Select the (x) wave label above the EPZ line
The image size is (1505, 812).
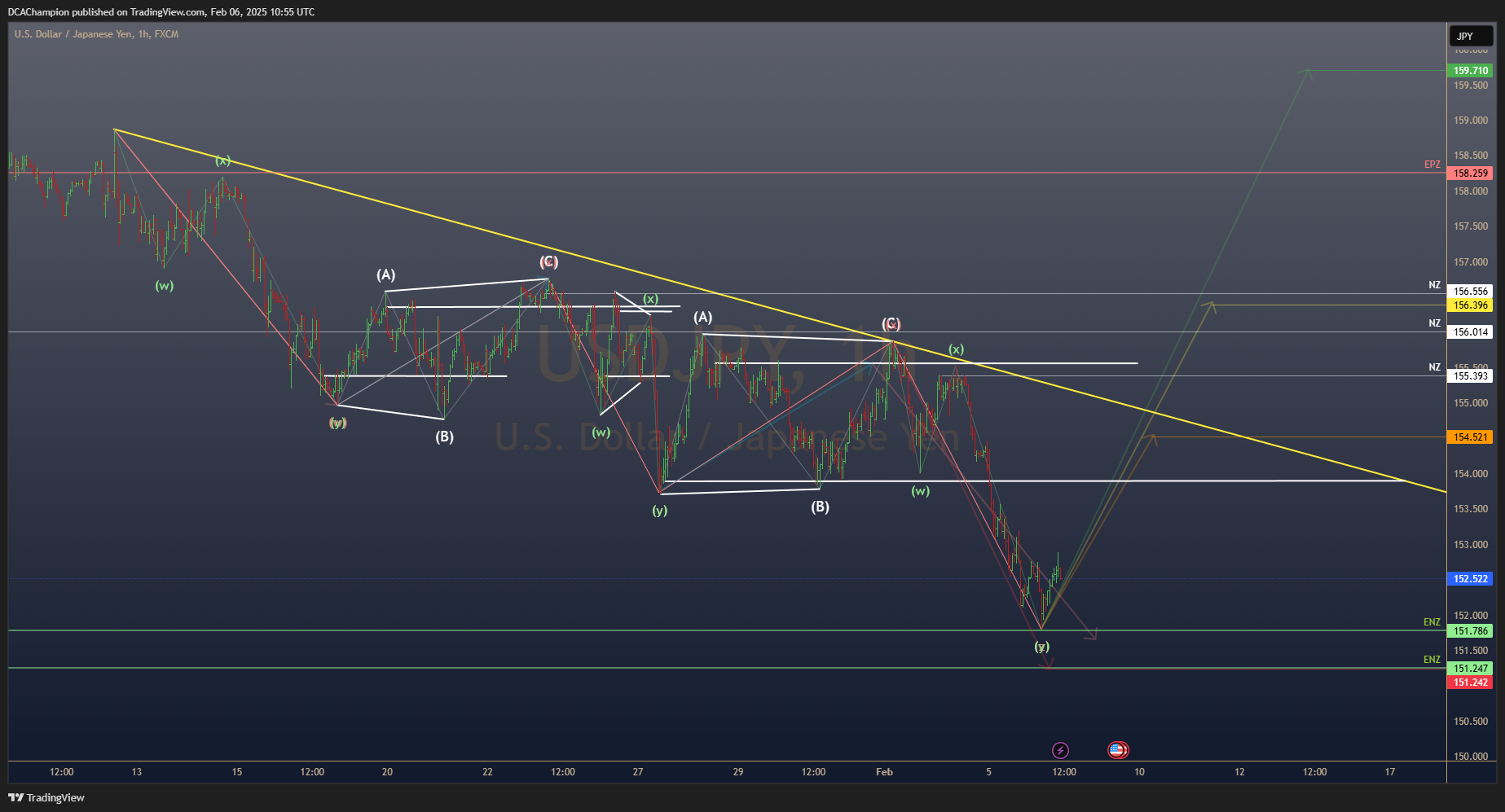(222, 160)
